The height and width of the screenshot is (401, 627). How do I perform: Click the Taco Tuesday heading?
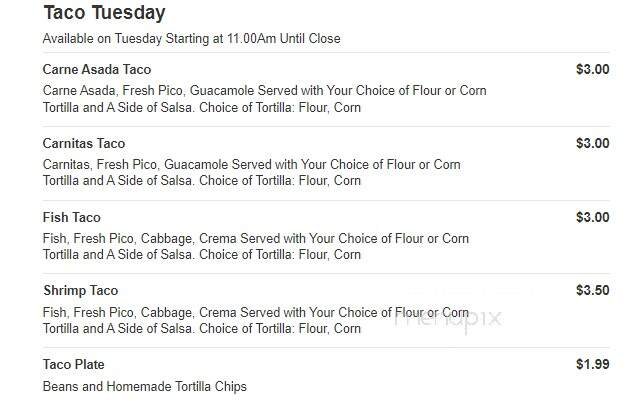coord(104,13)
